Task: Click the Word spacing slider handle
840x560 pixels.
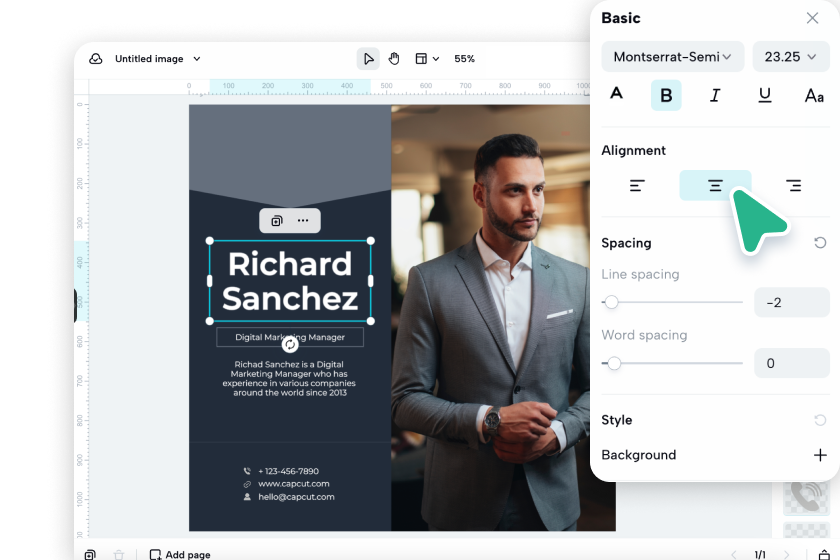Action: (x=614, y=363)
